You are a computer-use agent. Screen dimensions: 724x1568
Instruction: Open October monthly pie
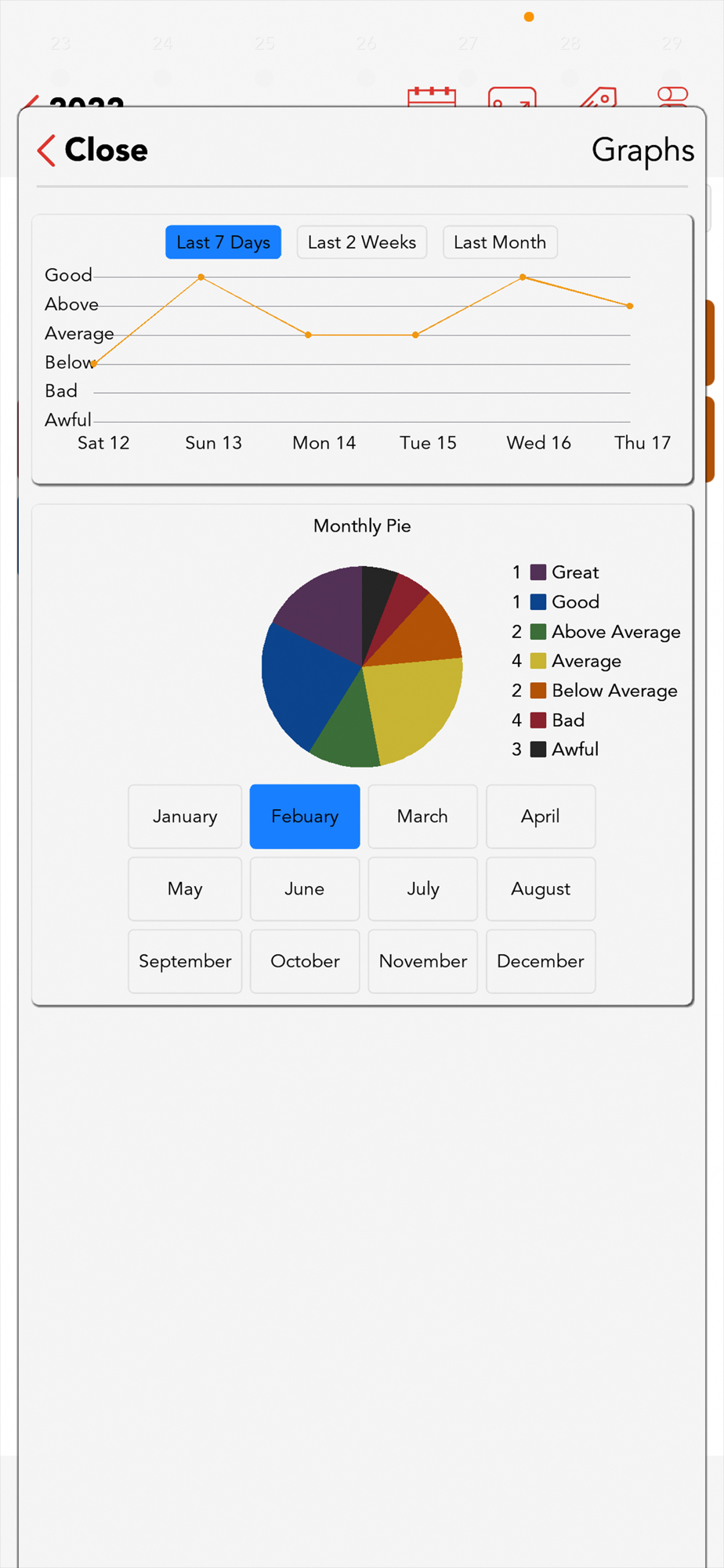coord(305,961)
